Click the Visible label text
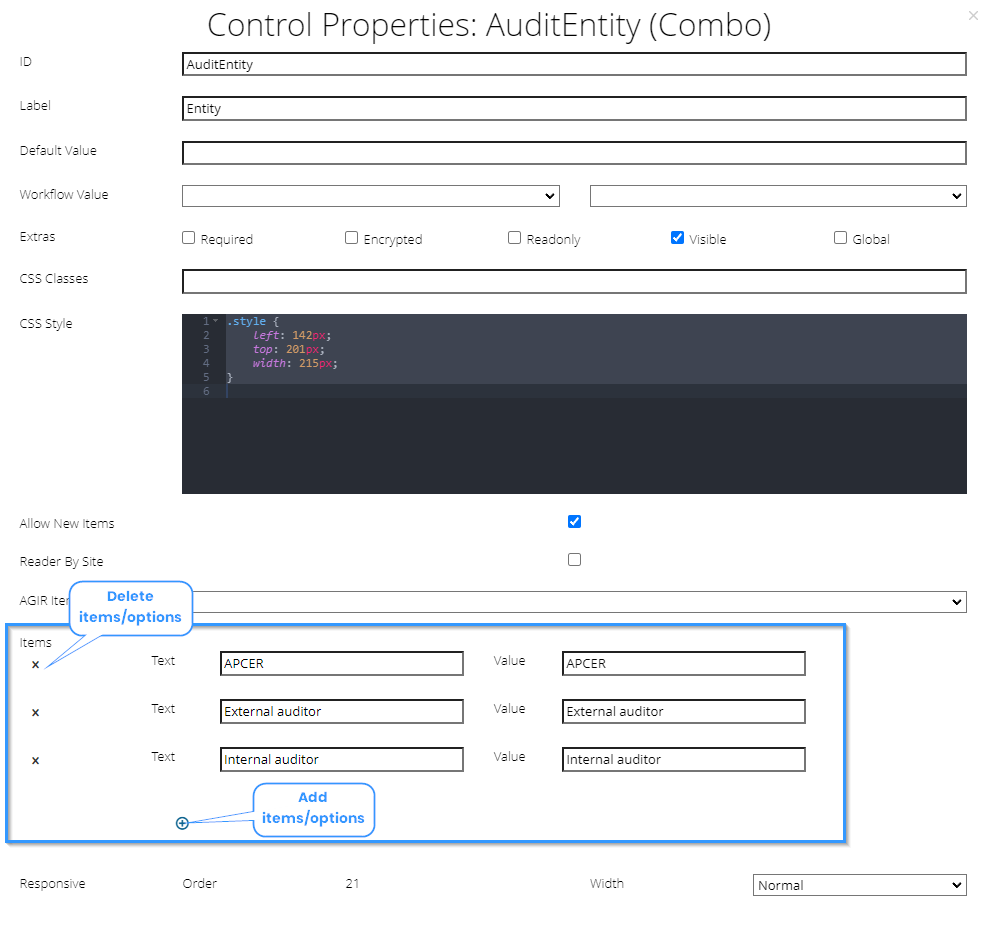Image resolution: width=989 pixels, height=939 pixels. (x=708, y=240)
